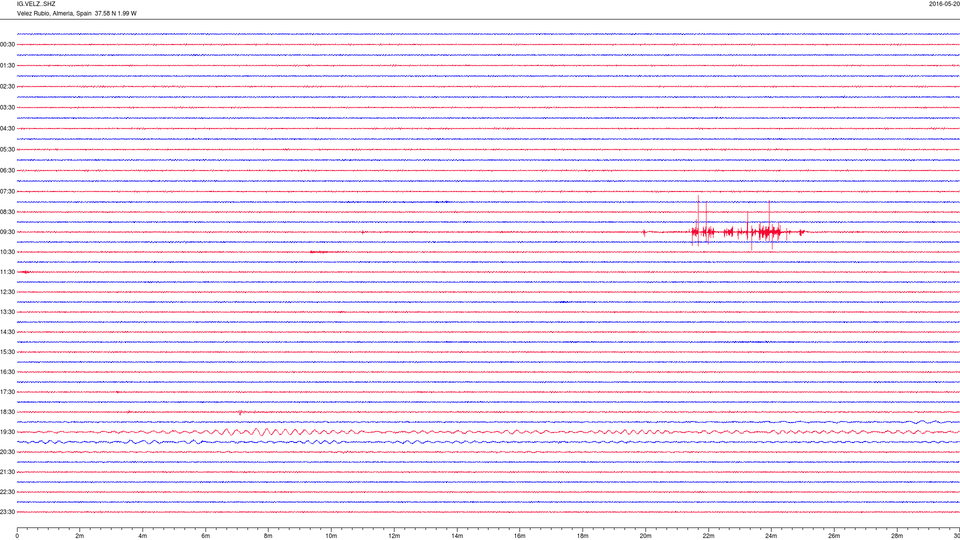Viewport: 960px width, 540px height.
Task: Click the 28m tick on minute axis
Action: coord(897,536)
